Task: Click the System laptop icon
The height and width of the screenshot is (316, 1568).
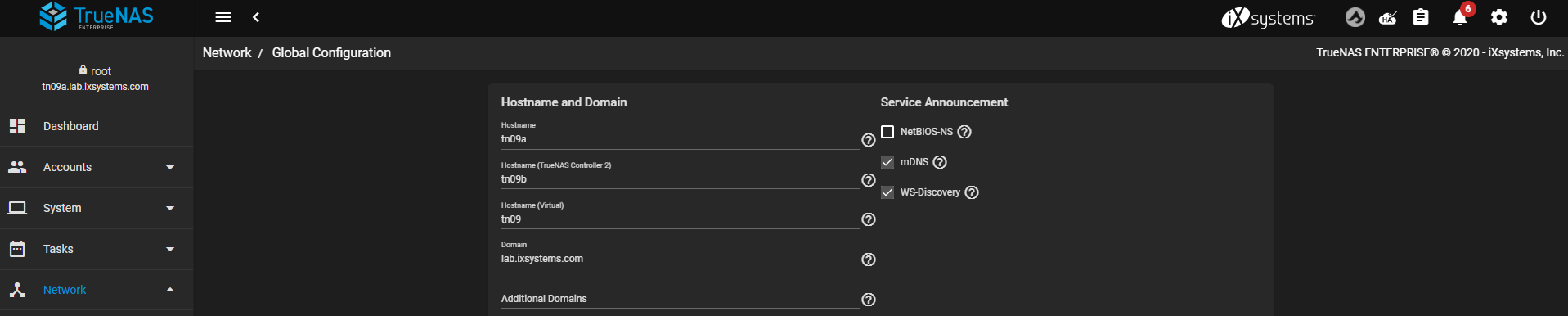Action: (x=17, y=208)
